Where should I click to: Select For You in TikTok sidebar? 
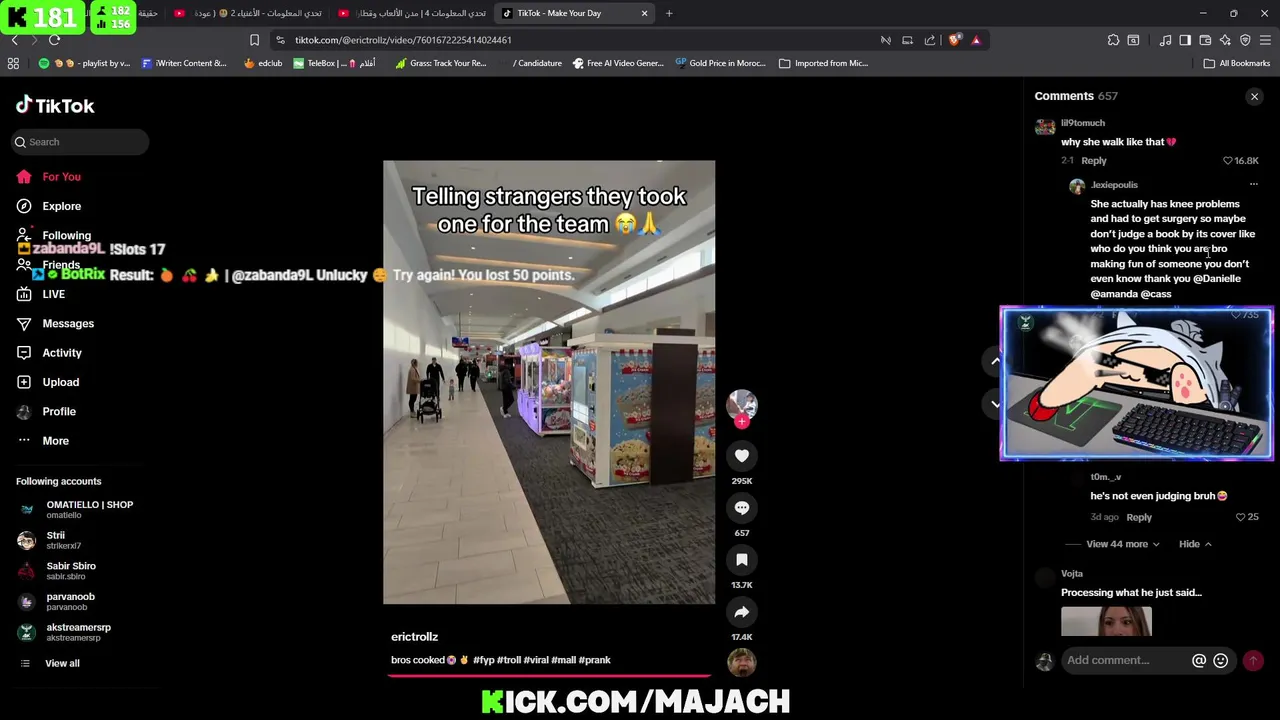pos(61,177)
